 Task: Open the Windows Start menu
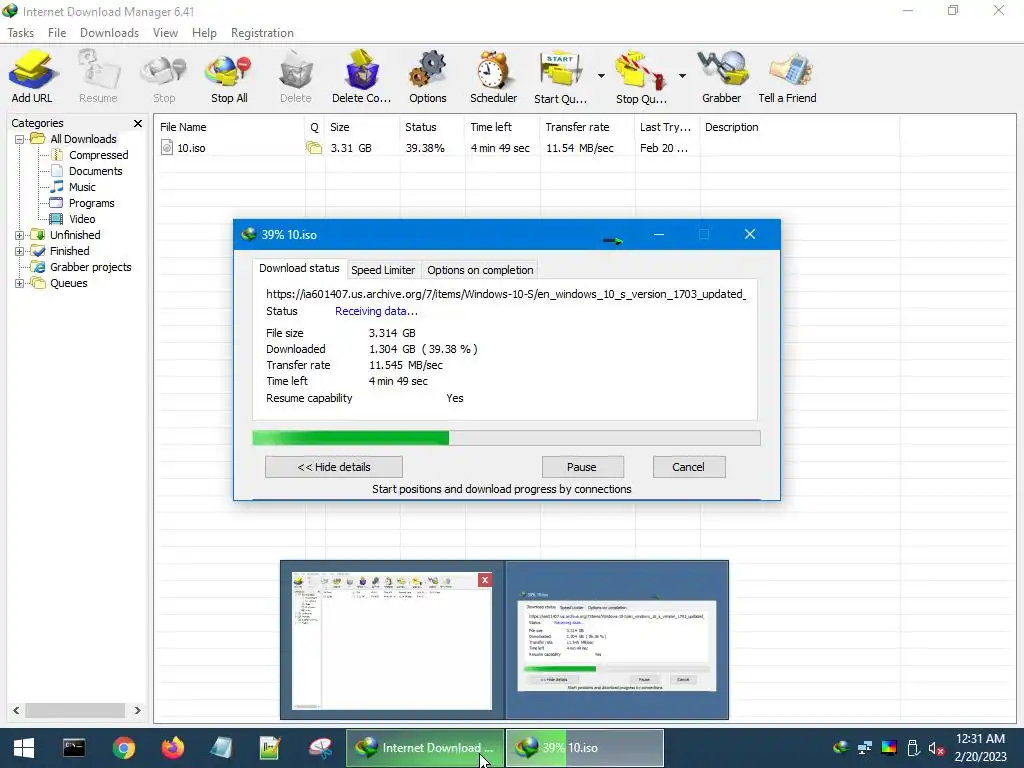24,748
